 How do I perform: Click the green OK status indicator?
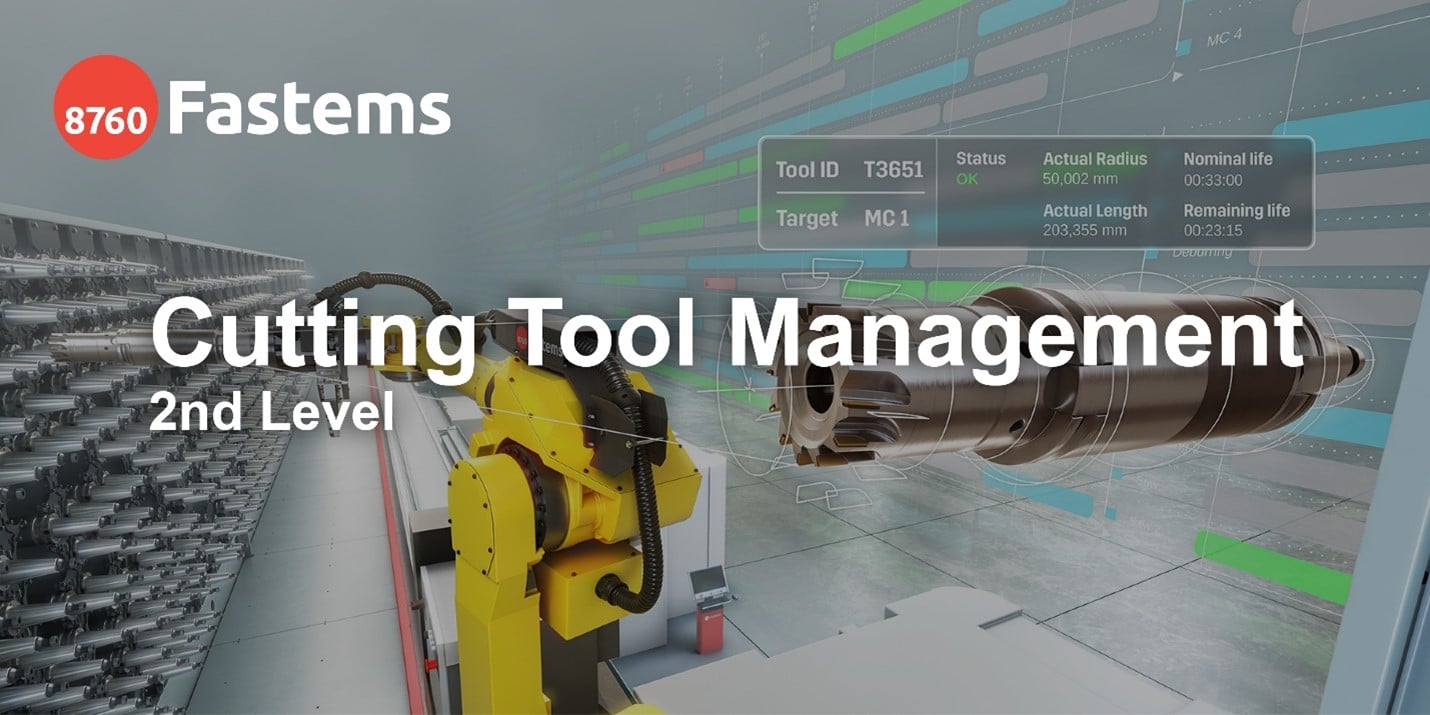click(966, 179)
